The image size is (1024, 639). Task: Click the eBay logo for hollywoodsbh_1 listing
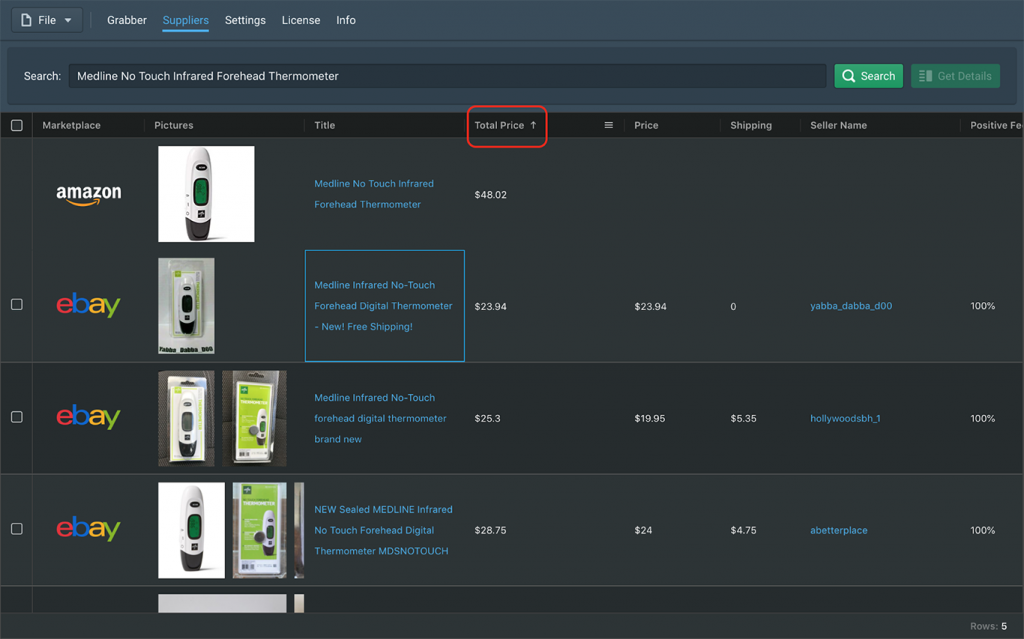point(88,418)
